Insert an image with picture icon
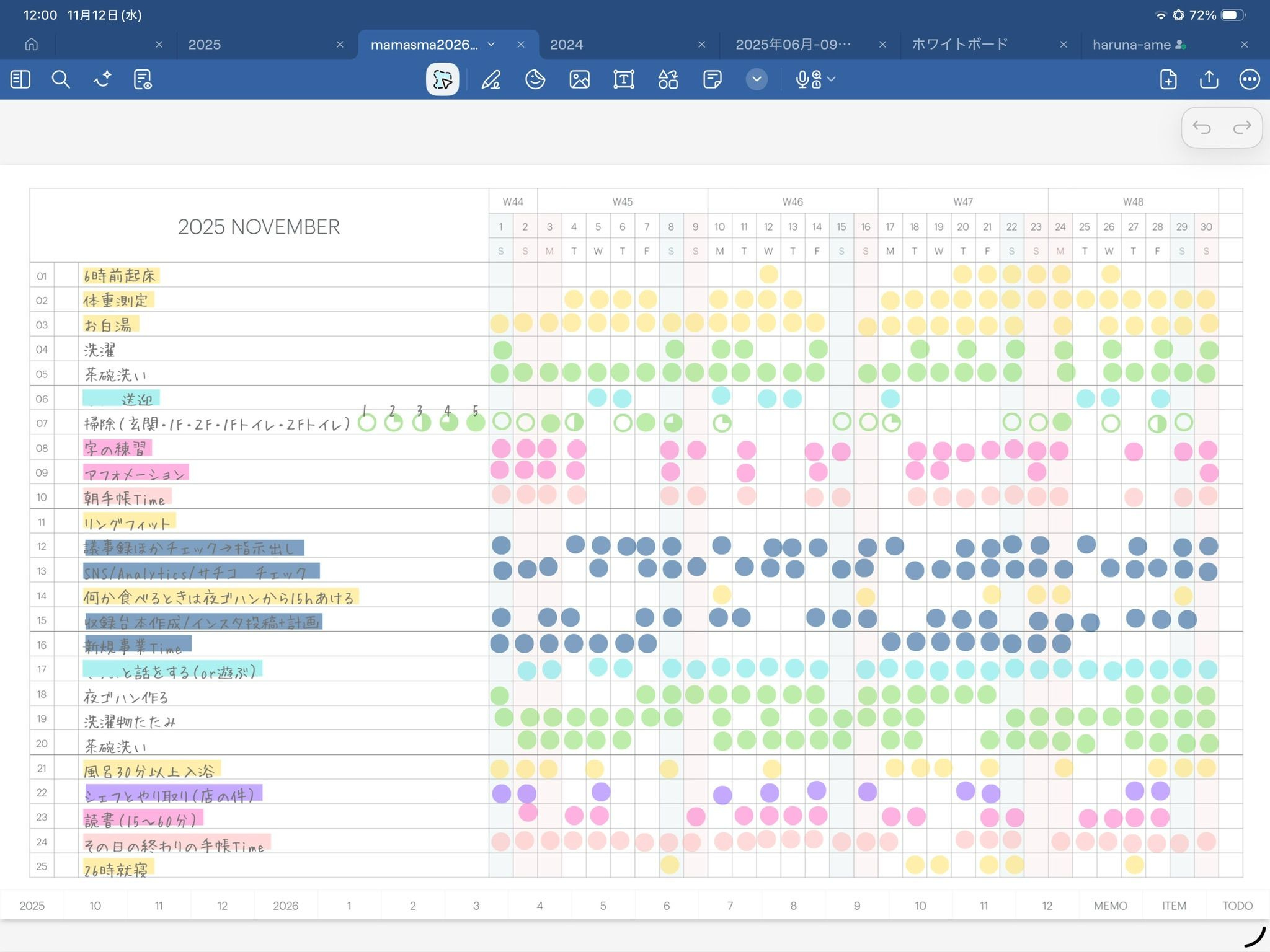The height and width of the screenshot is (952, 1270). [579, 79]
